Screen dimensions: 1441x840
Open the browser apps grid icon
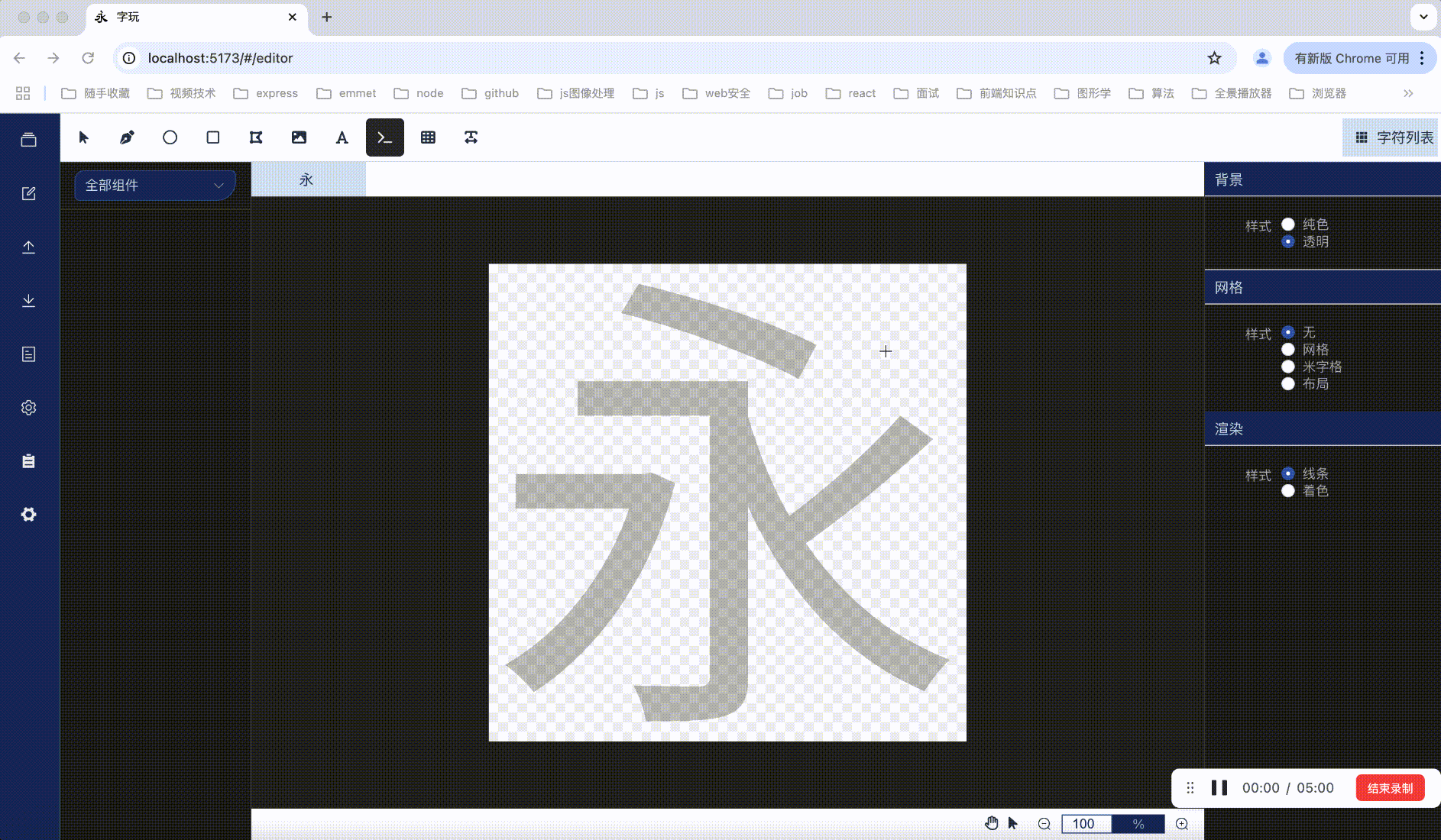(23, 93)
